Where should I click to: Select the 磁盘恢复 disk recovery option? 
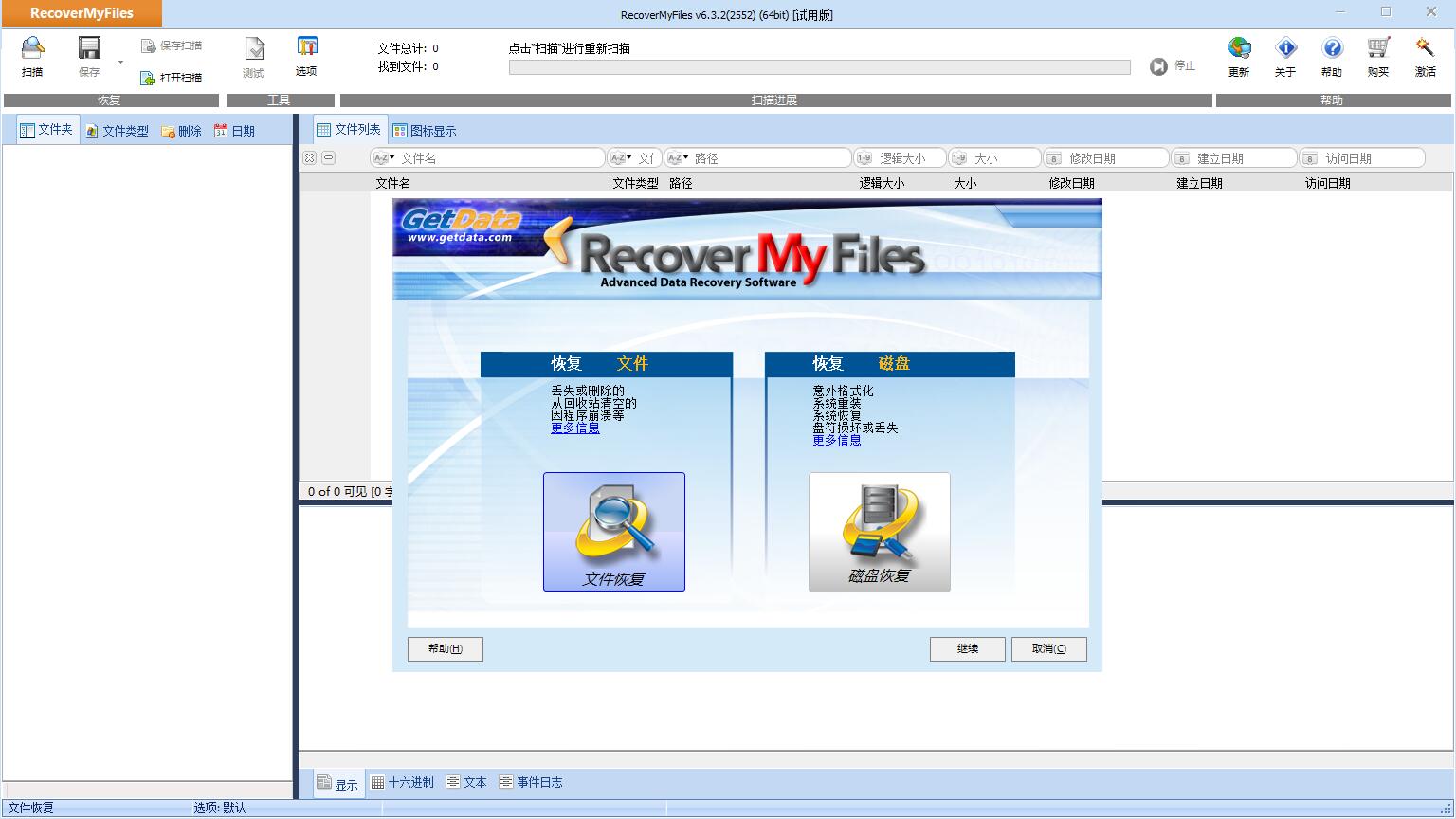point(879,532)
